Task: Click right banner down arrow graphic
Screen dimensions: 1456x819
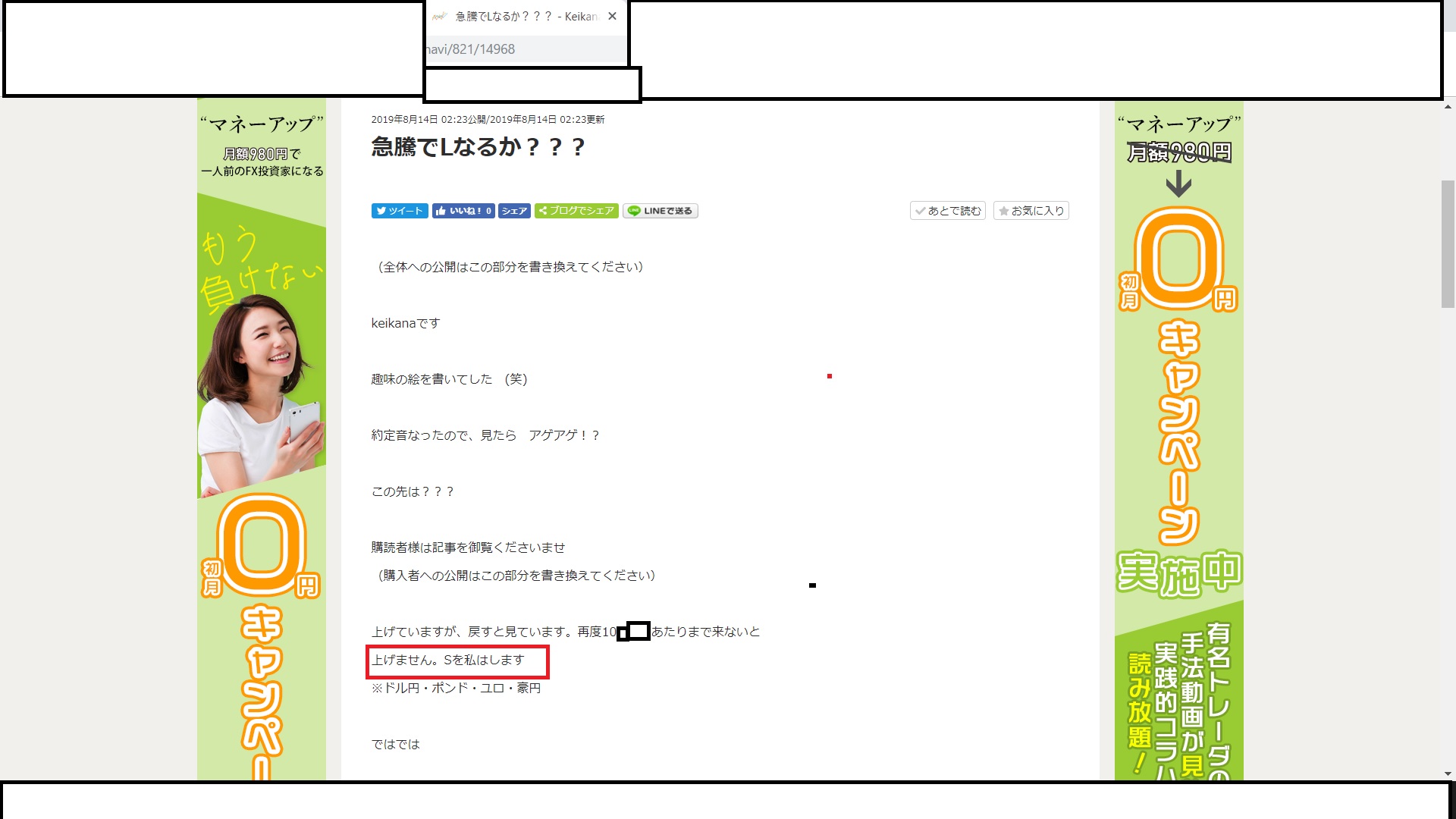Action: (1178, 184)
